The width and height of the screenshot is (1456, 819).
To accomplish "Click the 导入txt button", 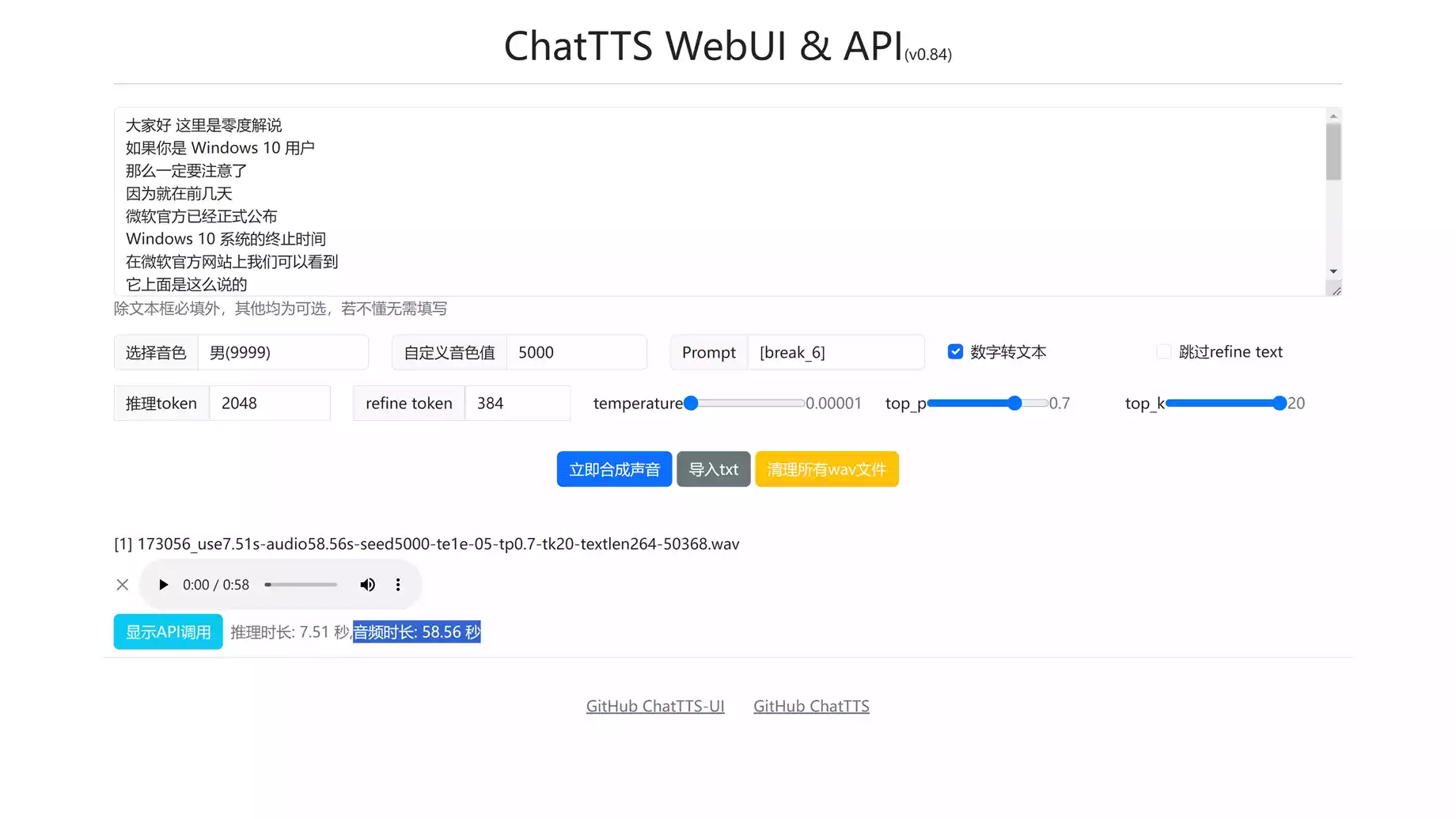I will (x=713, y=469).
